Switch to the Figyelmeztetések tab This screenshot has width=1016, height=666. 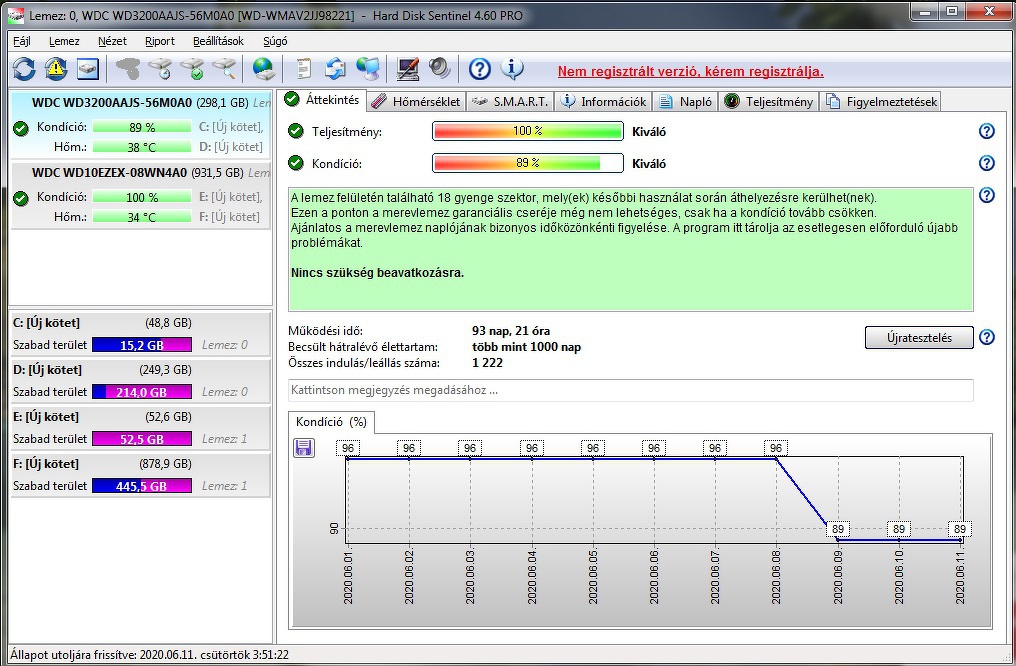tap(881, 102)
